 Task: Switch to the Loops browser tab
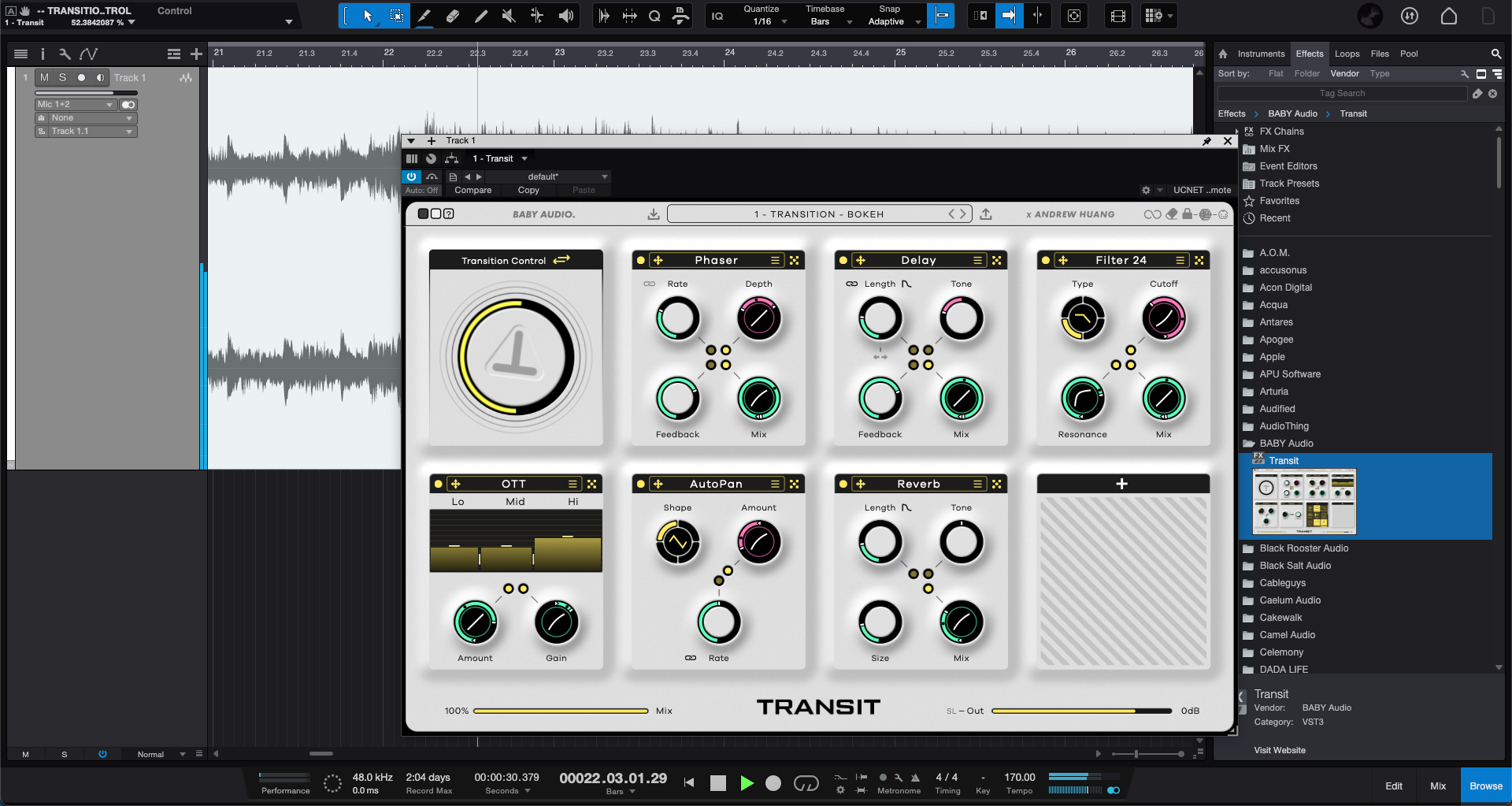click(x=1347, y=54)
